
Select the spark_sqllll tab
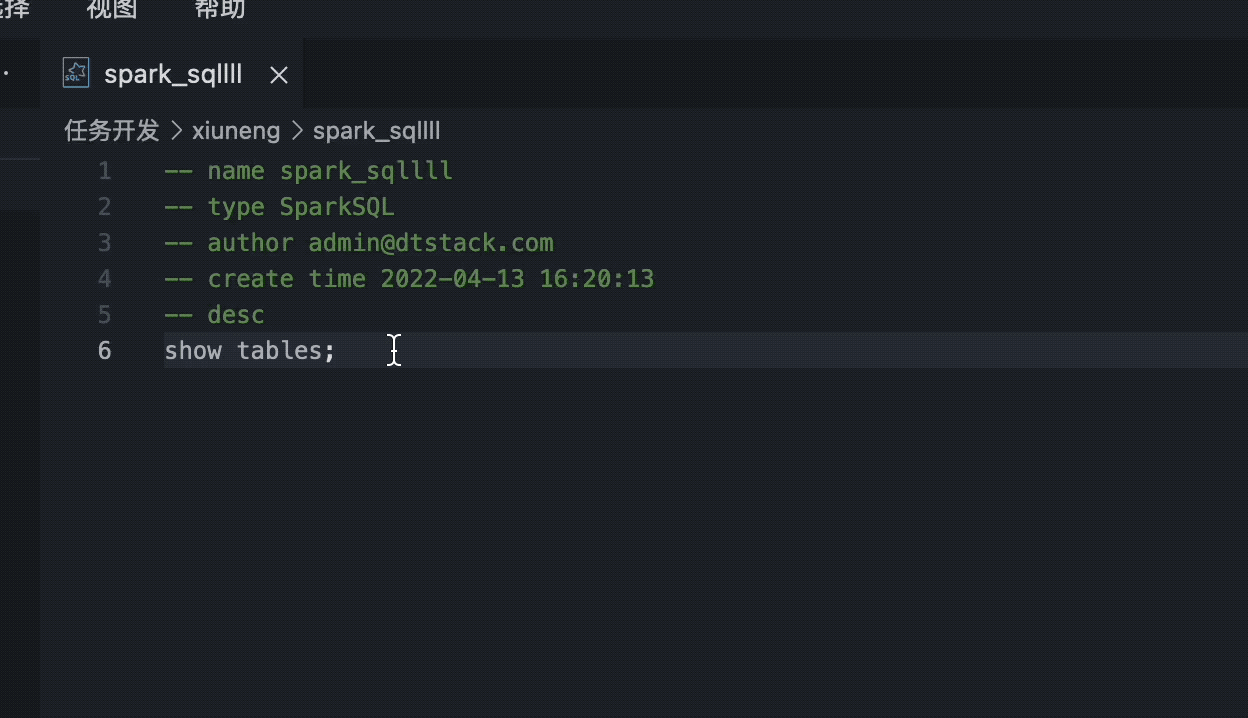coord(173,73)
